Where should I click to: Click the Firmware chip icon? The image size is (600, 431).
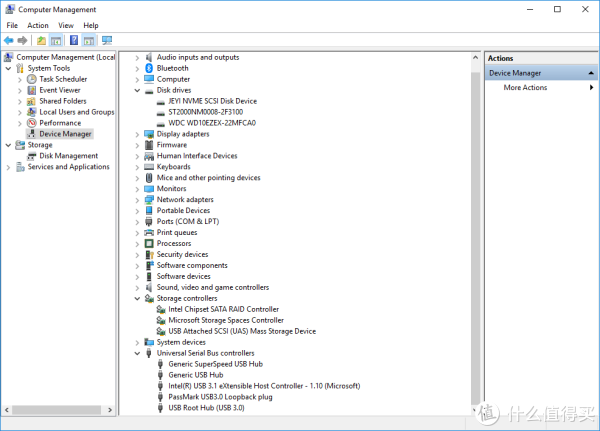tap(149, 145)
